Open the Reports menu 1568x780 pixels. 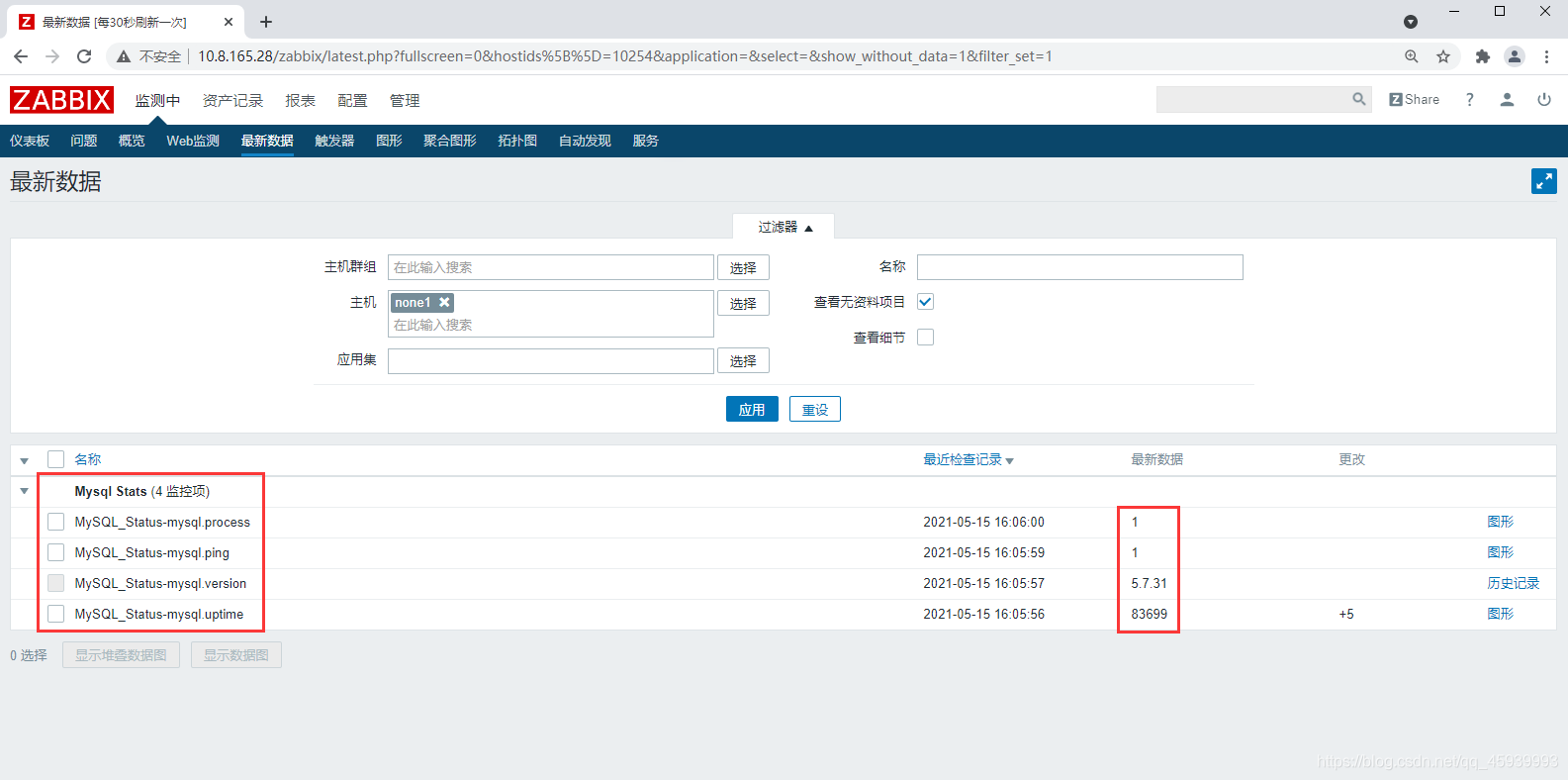pos(300,100)
